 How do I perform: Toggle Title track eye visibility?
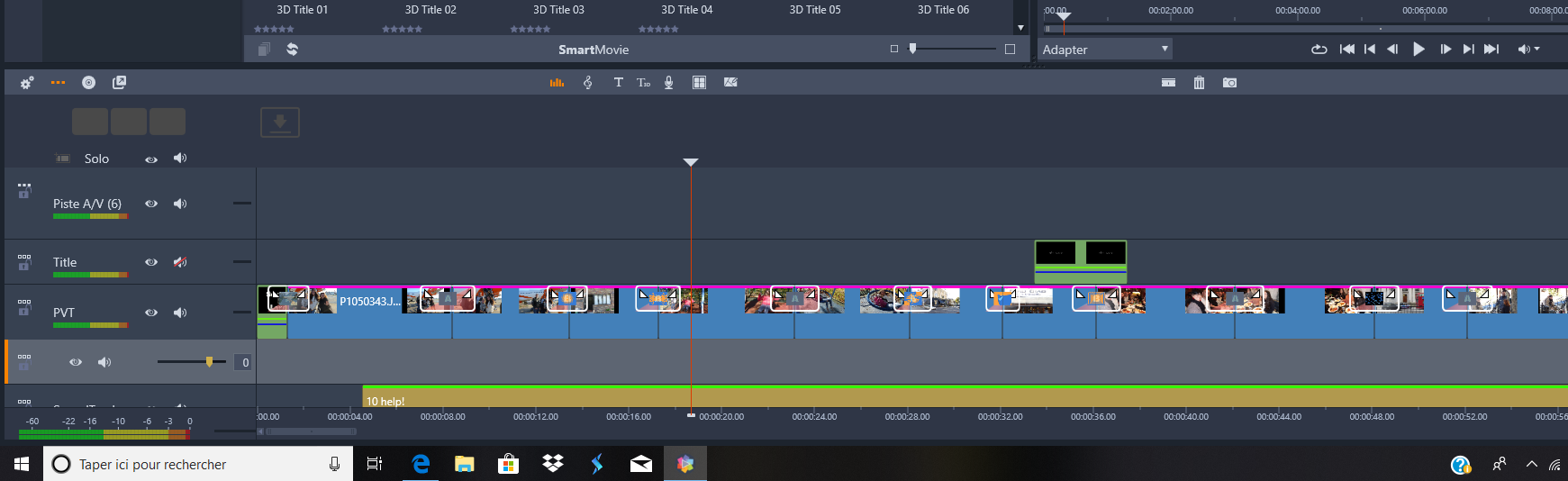pos(151,262)
